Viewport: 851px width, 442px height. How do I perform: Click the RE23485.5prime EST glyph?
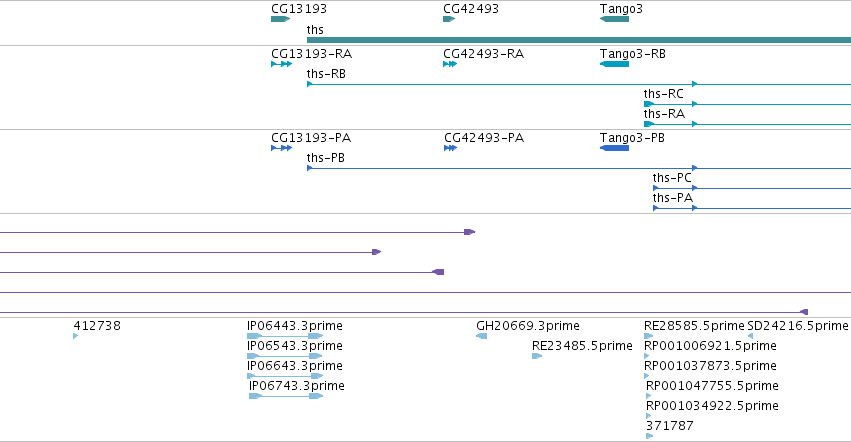537,356
